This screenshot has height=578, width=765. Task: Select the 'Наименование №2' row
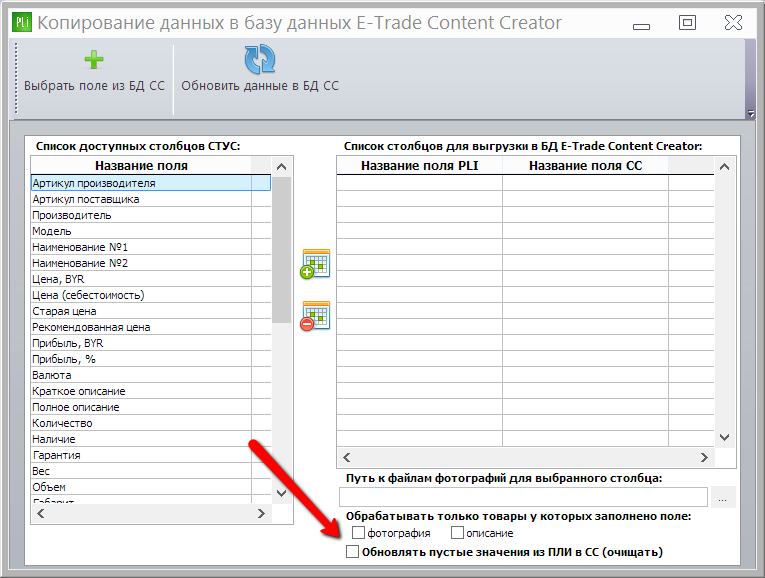click(x=151, y=263)
